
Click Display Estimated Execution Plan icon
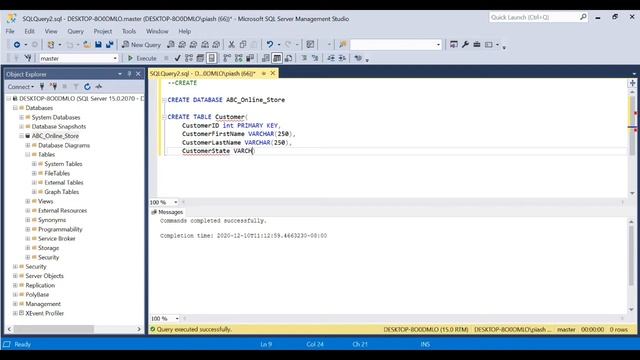189,58
